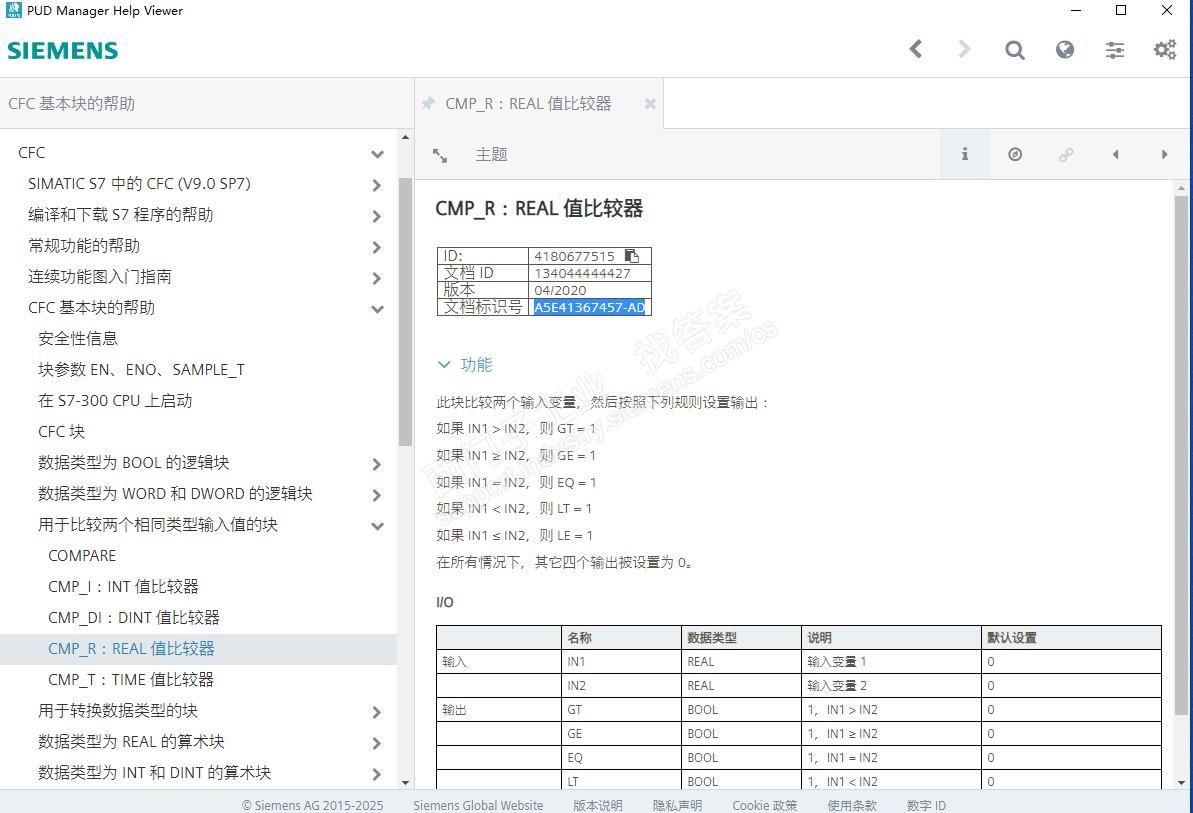Click the 主题 label in topic toolbar
The image size is (1193, 813).
tap(492, 154)
